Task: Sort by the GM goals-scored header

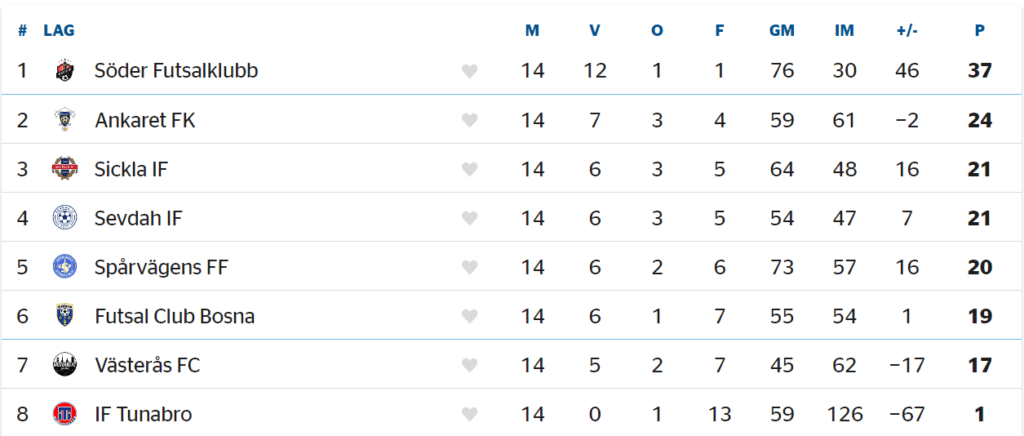Action: 782,30
